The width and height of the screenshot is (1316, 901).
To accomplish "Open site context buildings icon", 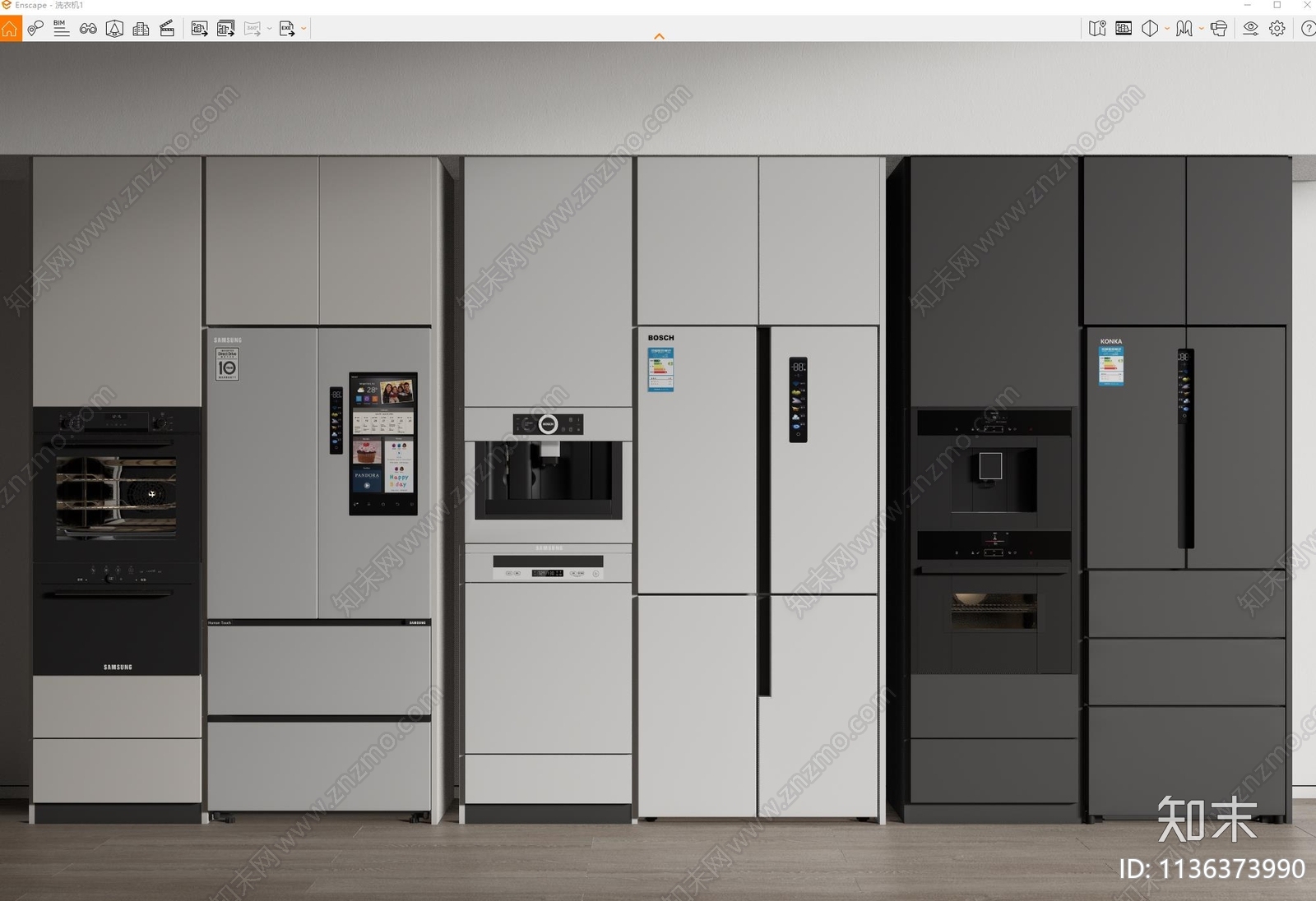I will [141, 29].
